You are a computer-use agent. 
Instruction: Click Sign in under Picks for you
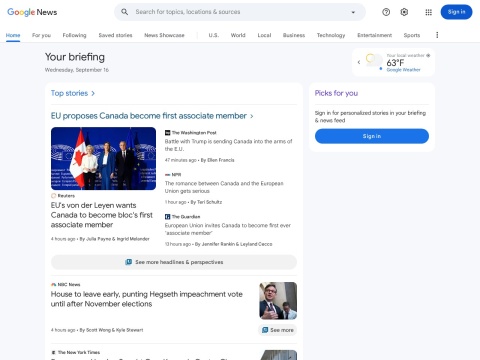click(x=372, y=136)
